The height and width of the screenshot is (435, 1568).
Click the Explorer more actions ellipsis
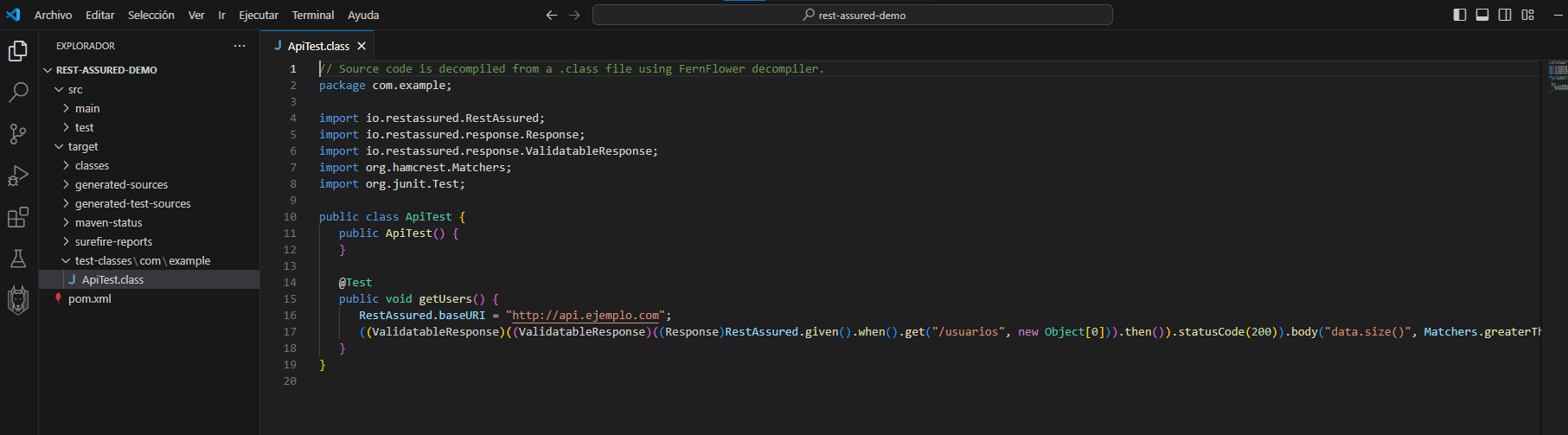click(240, 46)
